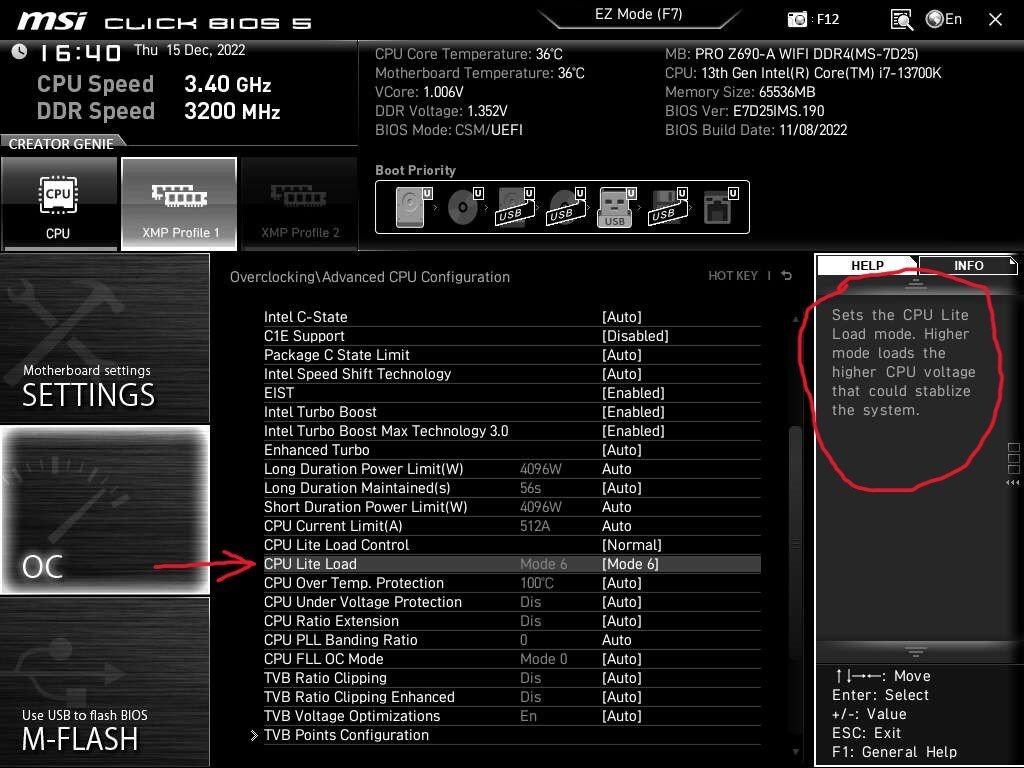Open the SETTINGS motherboard section
The image size is (1024, 768).
tap(105, 338)
